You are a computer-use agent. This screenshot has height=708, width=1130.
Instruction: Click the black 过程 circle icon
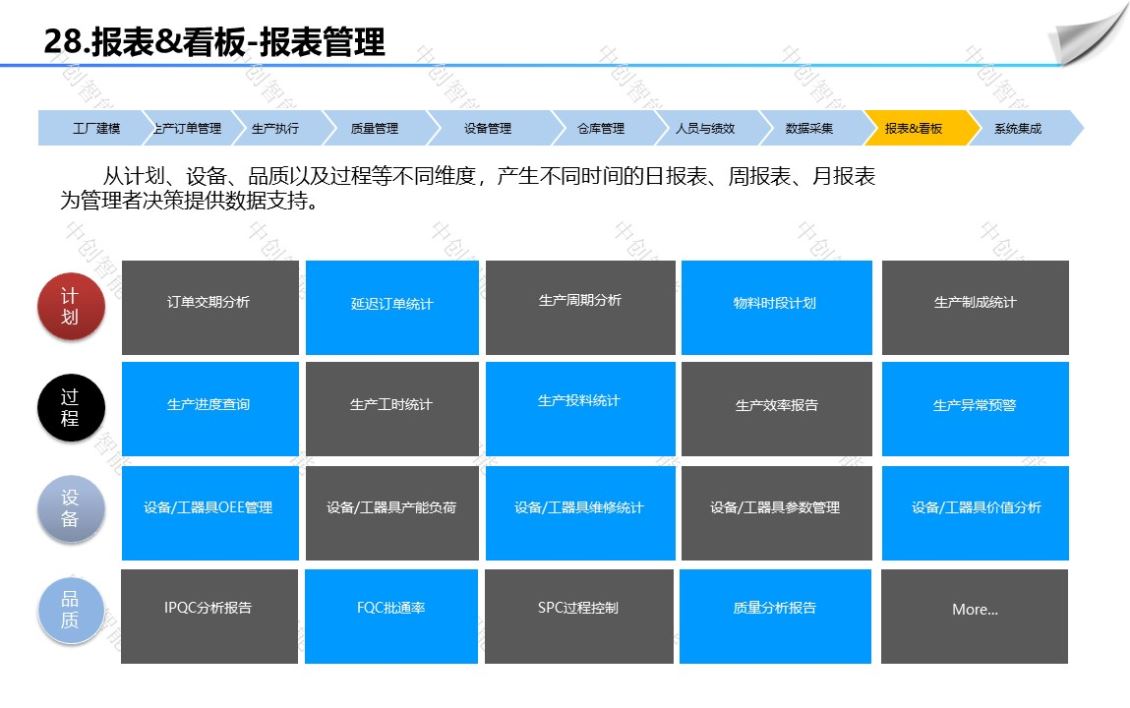pyautogui.click(x=69, y=408)
